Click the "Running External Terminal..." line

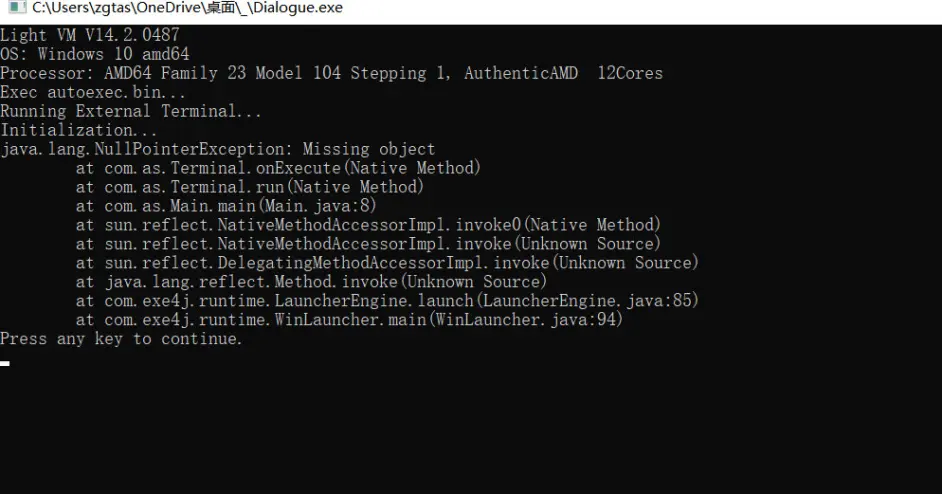pos(131,111)
